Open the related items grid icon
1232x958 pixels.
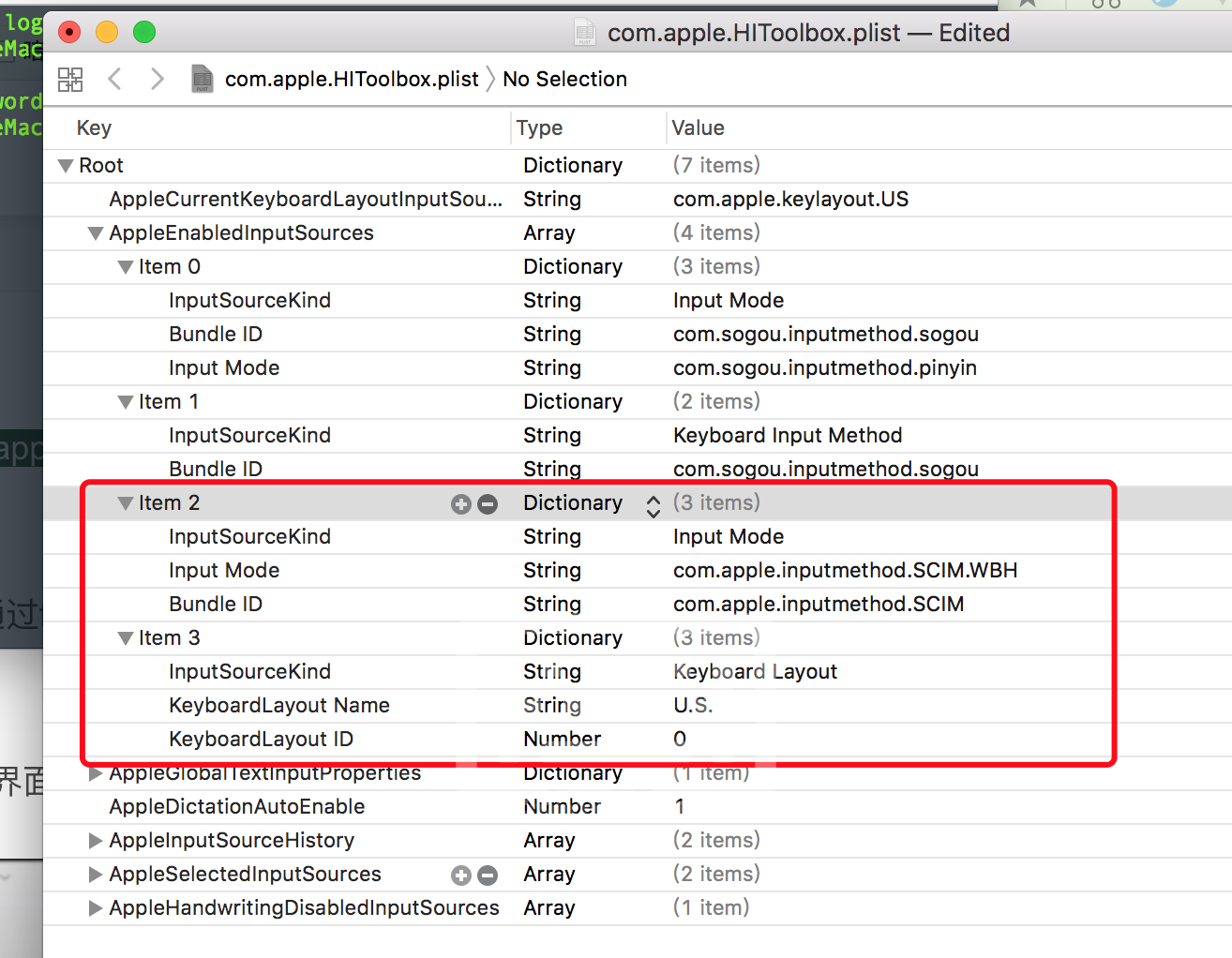[x=70, y=80]
